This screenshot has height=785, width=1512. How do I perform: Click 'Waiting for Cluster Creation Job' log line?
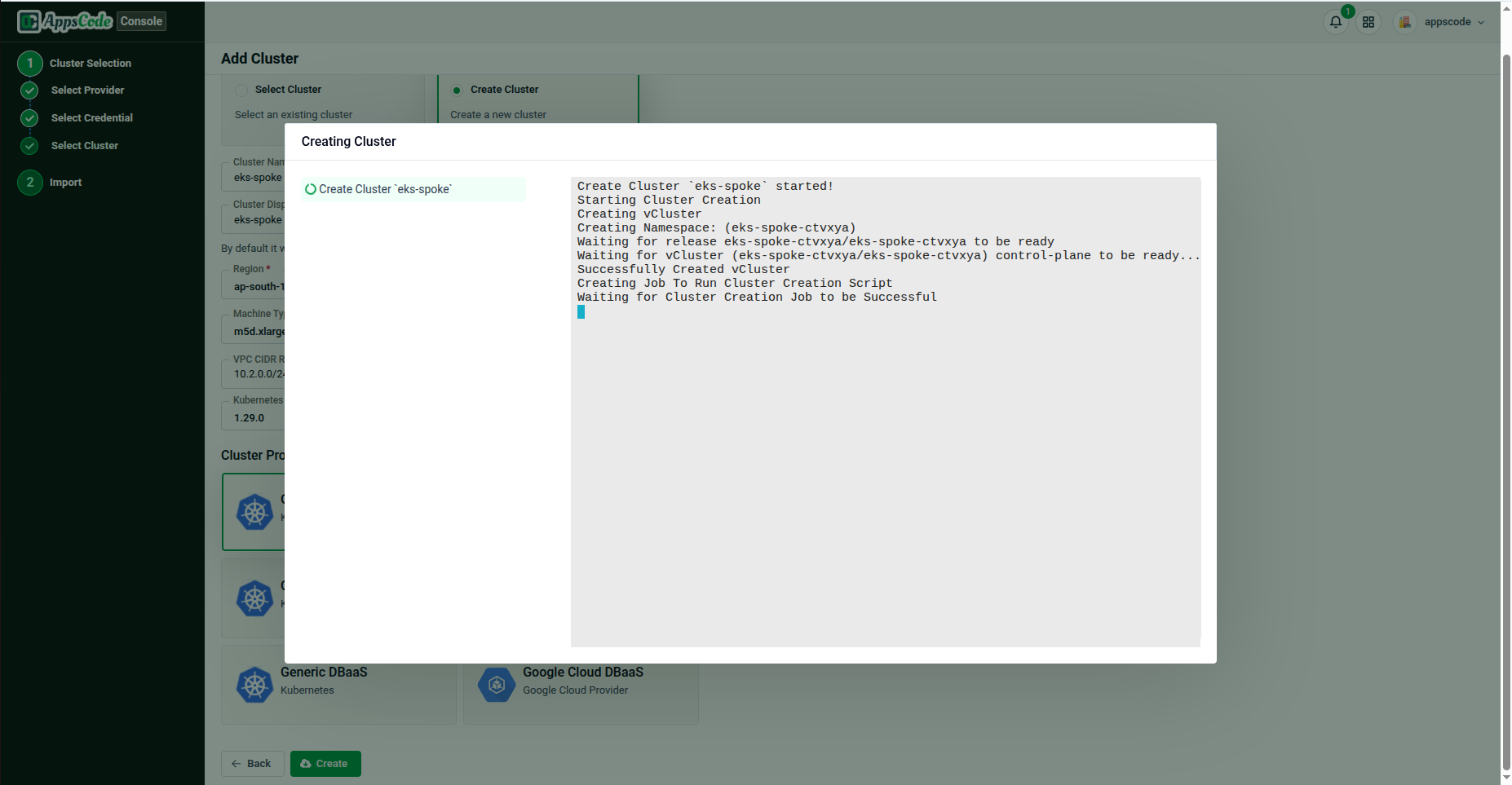click(757, 298)
